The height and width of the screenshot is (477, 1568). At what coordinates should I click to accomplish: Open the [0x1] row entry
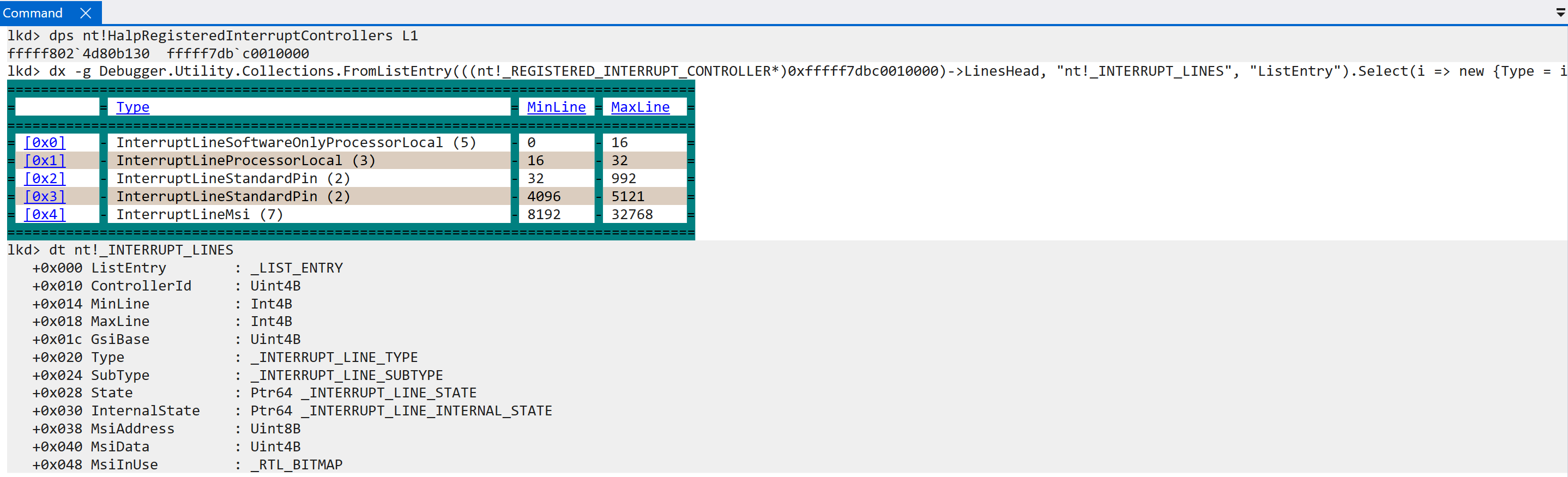point(45,161)
